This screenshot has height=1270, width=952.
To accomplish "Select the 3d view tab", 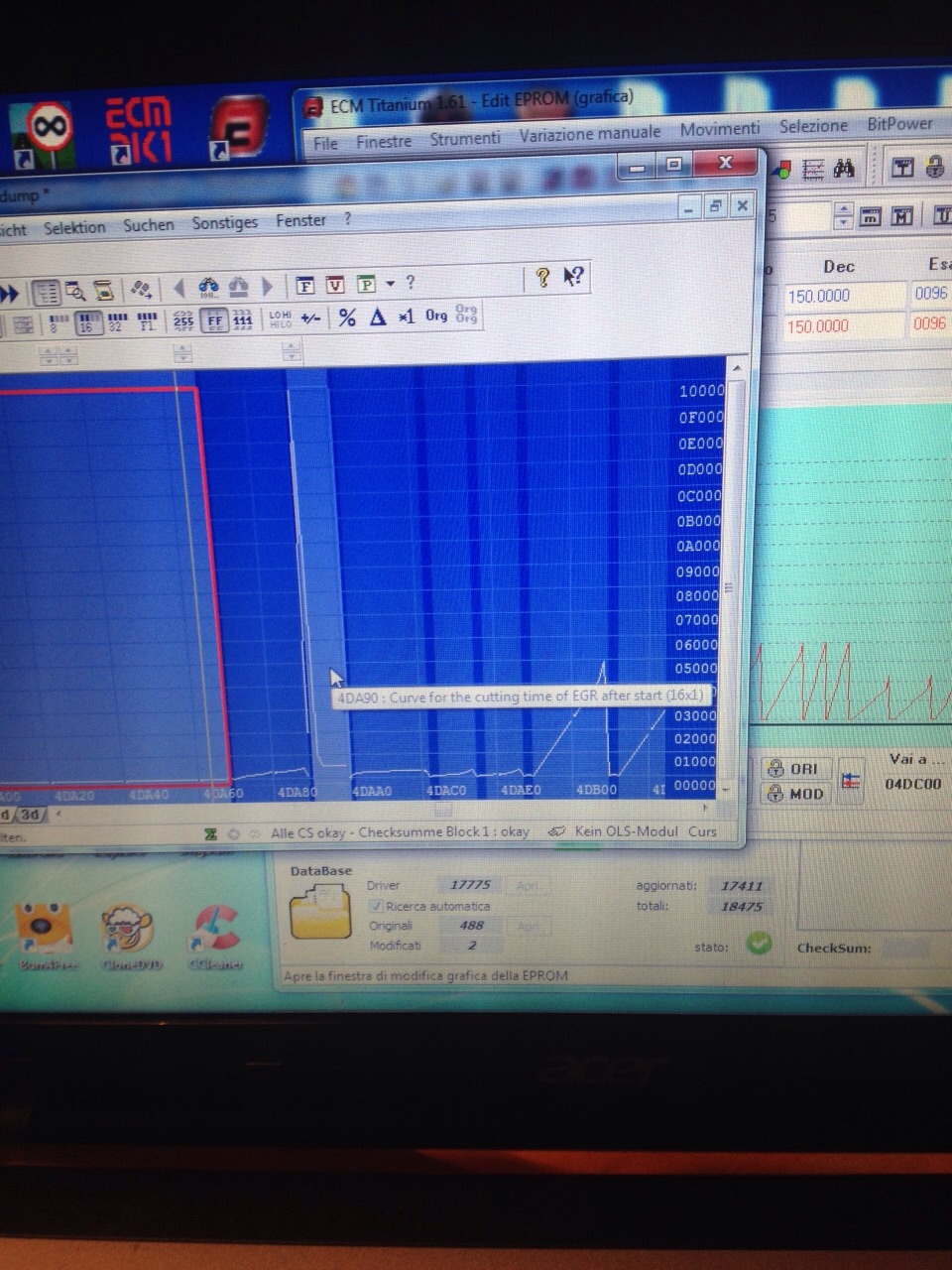I will 30,815.
